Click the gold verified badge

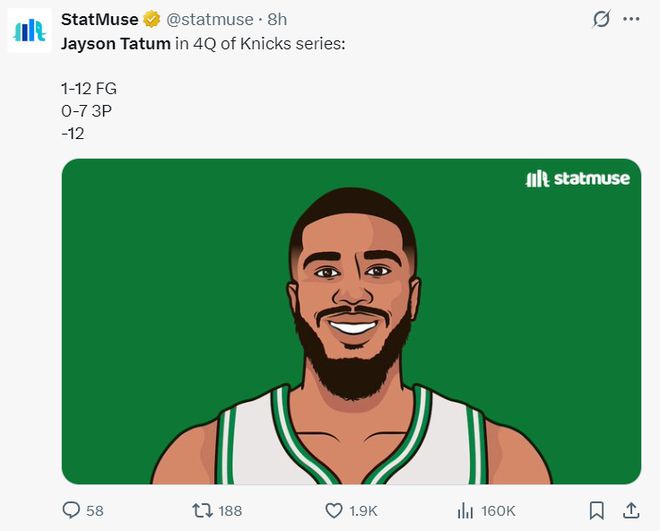click(152, 19)
